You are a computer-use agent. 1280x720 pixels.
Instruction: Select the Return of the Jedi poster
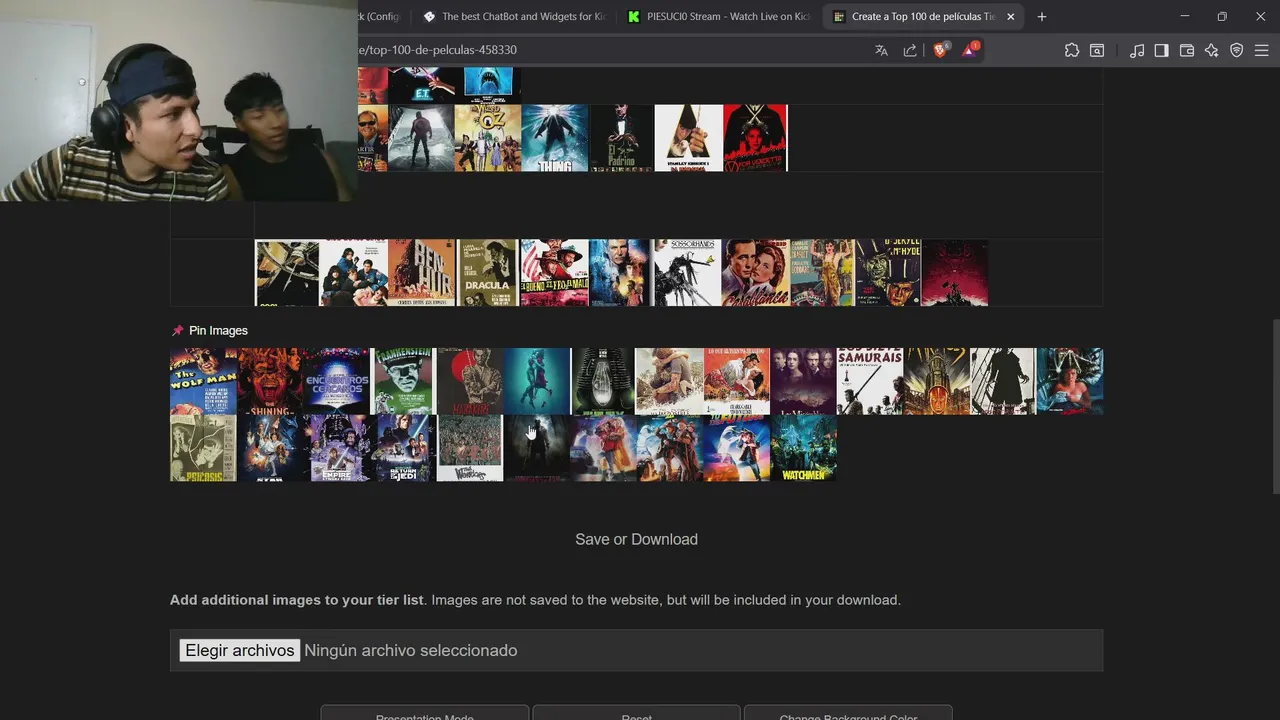pos(403,448)
